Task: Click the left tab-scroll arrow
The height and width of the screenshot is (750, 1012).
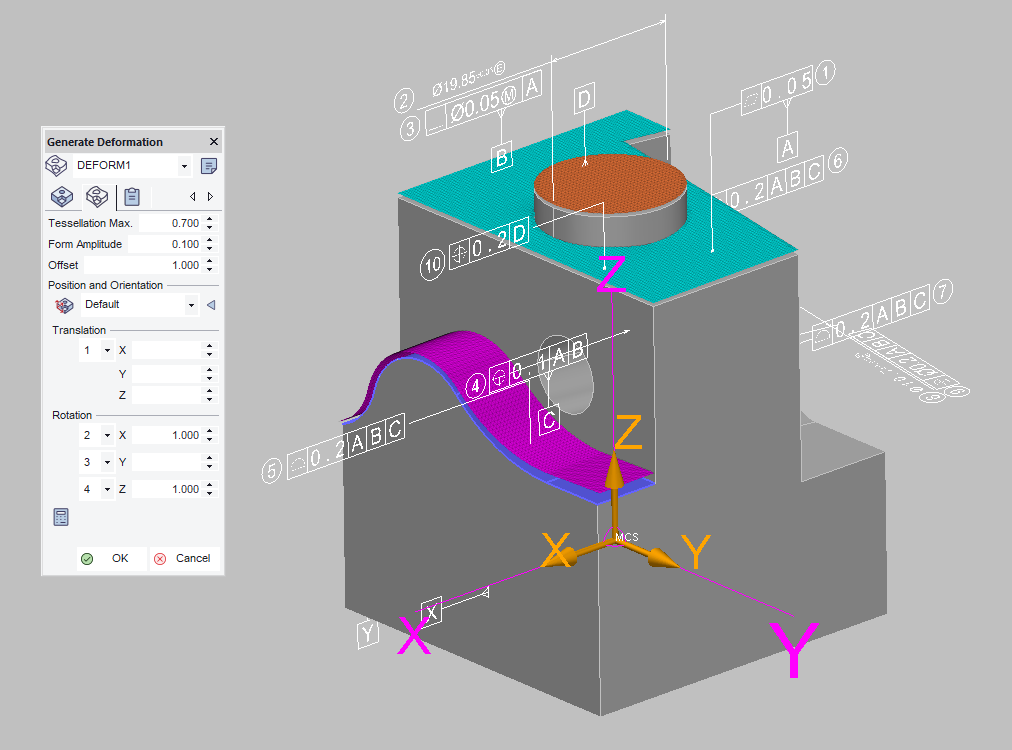Action: click(192, 196)
